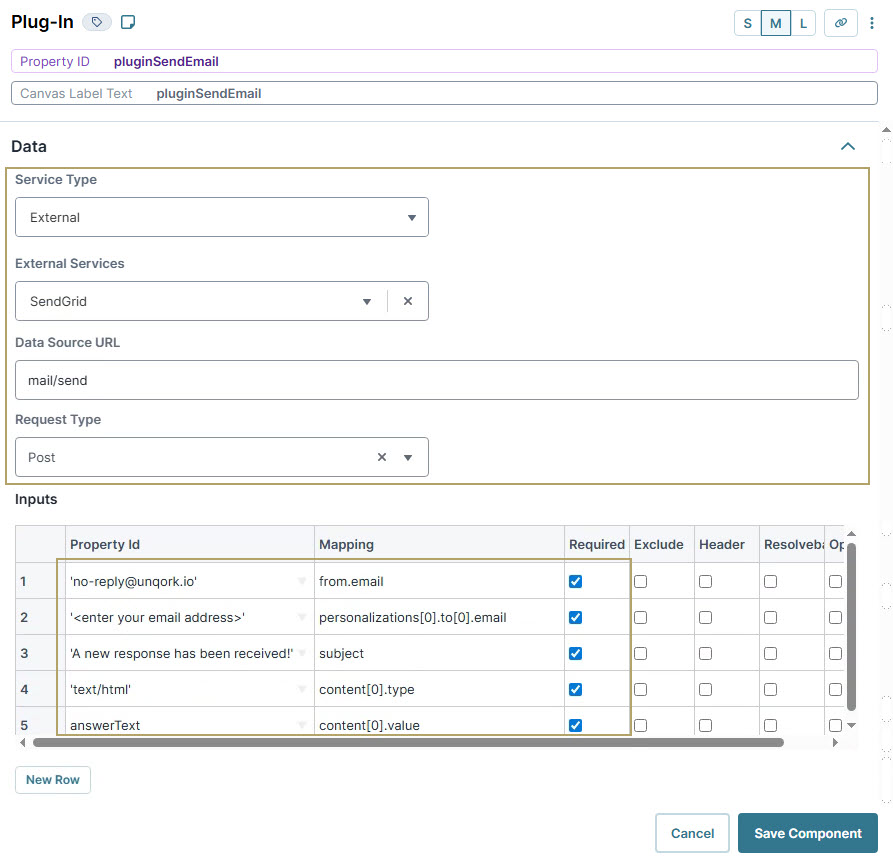Open the Request Type dropdown
Screen dimensions: 893x866
tap(410, 456)
